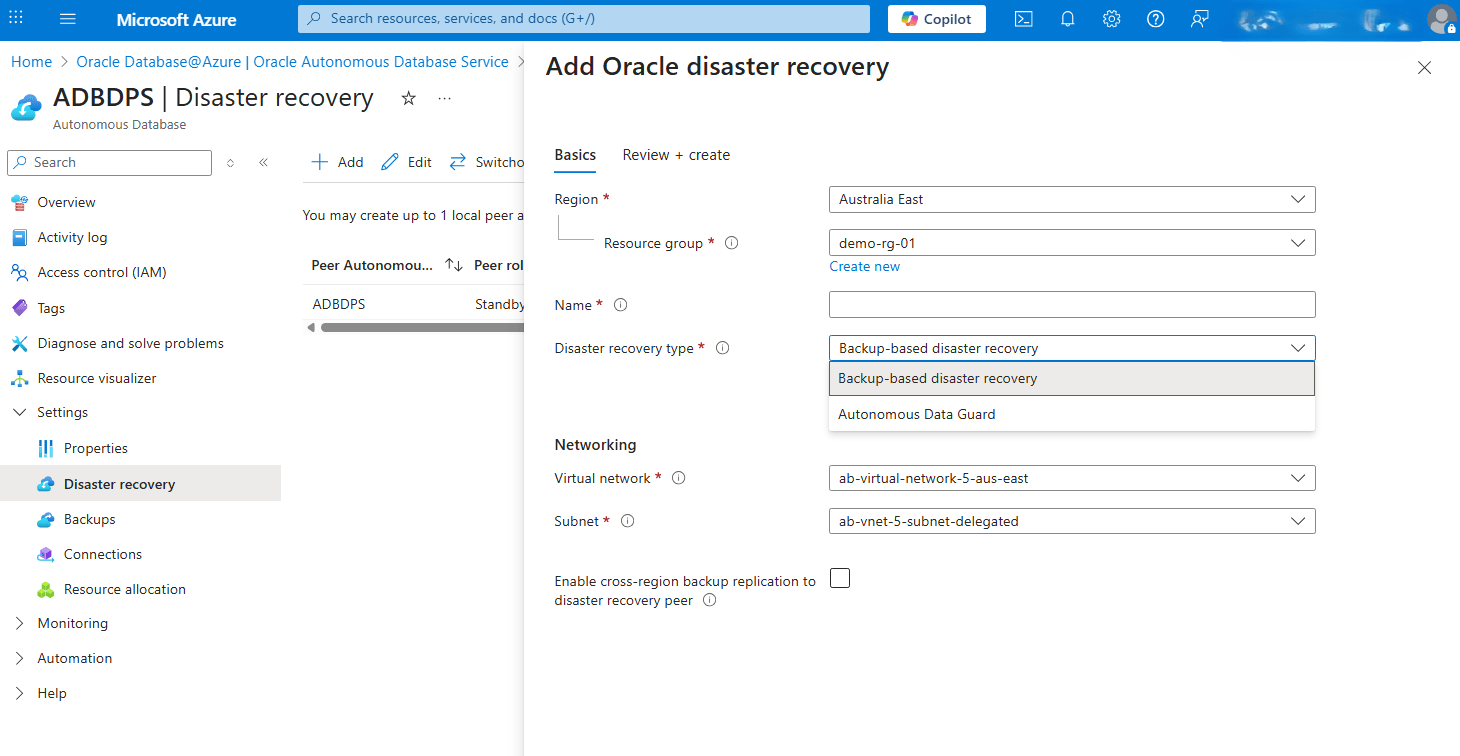Click Create new under Resource group
1460x756 pixels.
coord(864,265)
